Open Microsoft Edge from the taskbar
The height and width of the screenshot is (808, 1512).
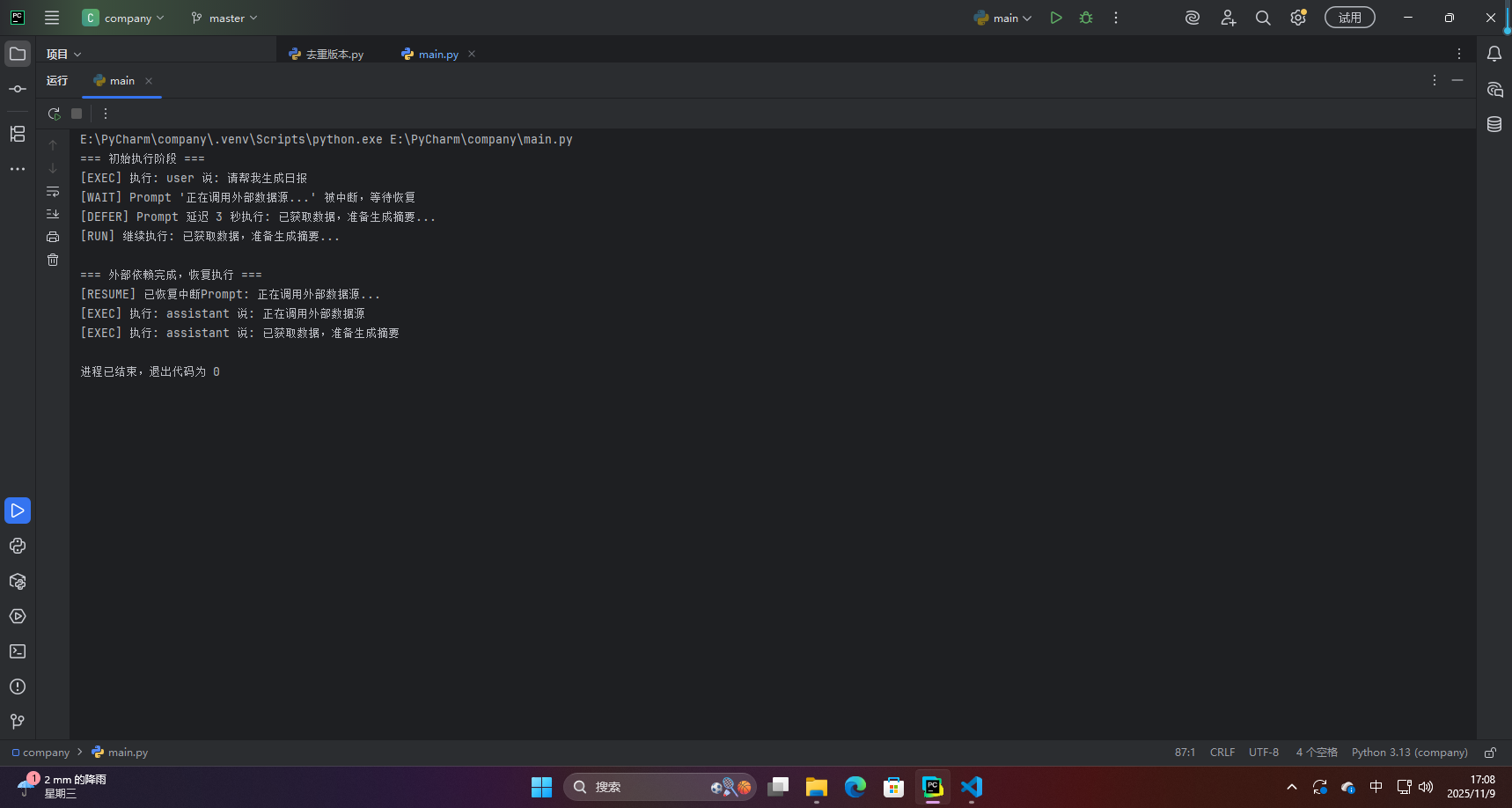(855, 787)
